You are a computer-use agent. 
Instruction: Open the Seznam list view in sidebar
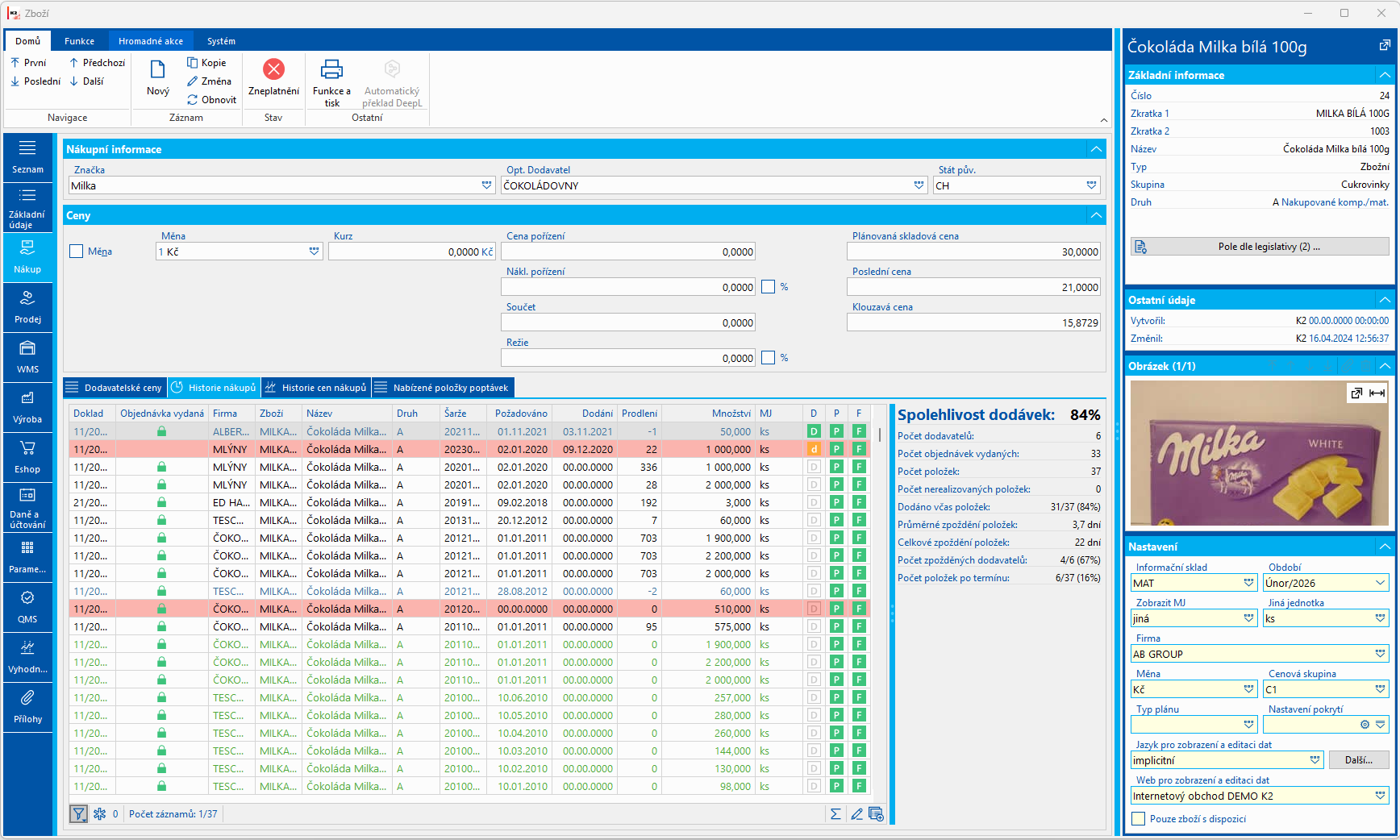click(27, 157)
